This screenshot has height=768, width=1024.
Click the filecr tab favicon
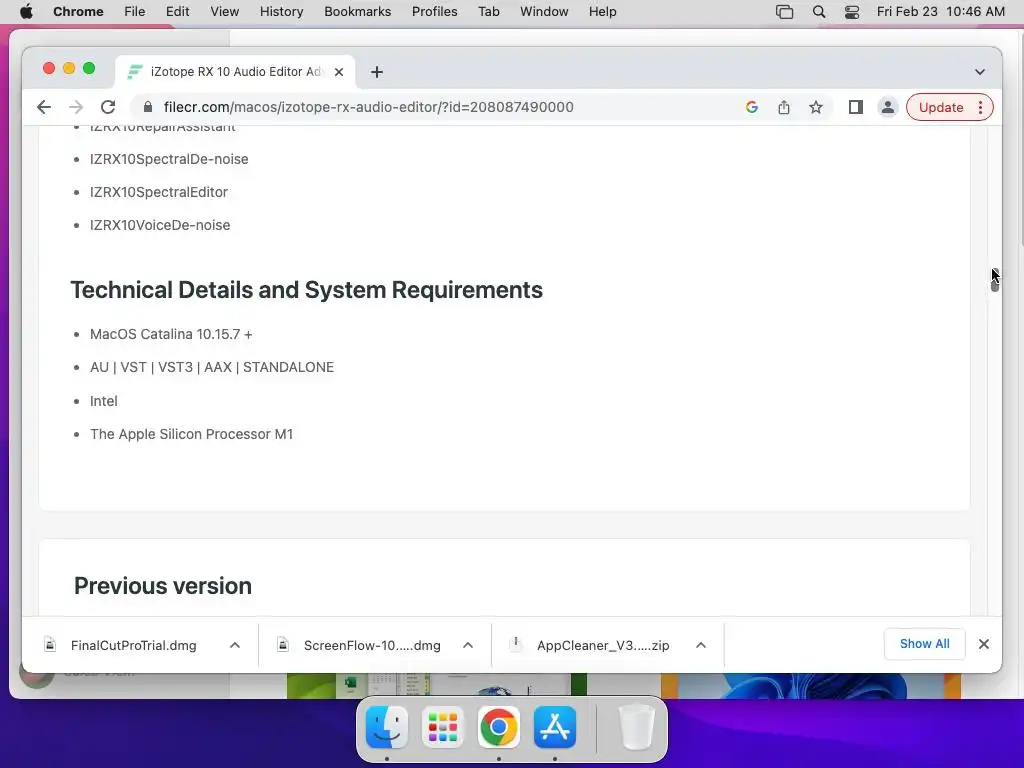point(135,72)
